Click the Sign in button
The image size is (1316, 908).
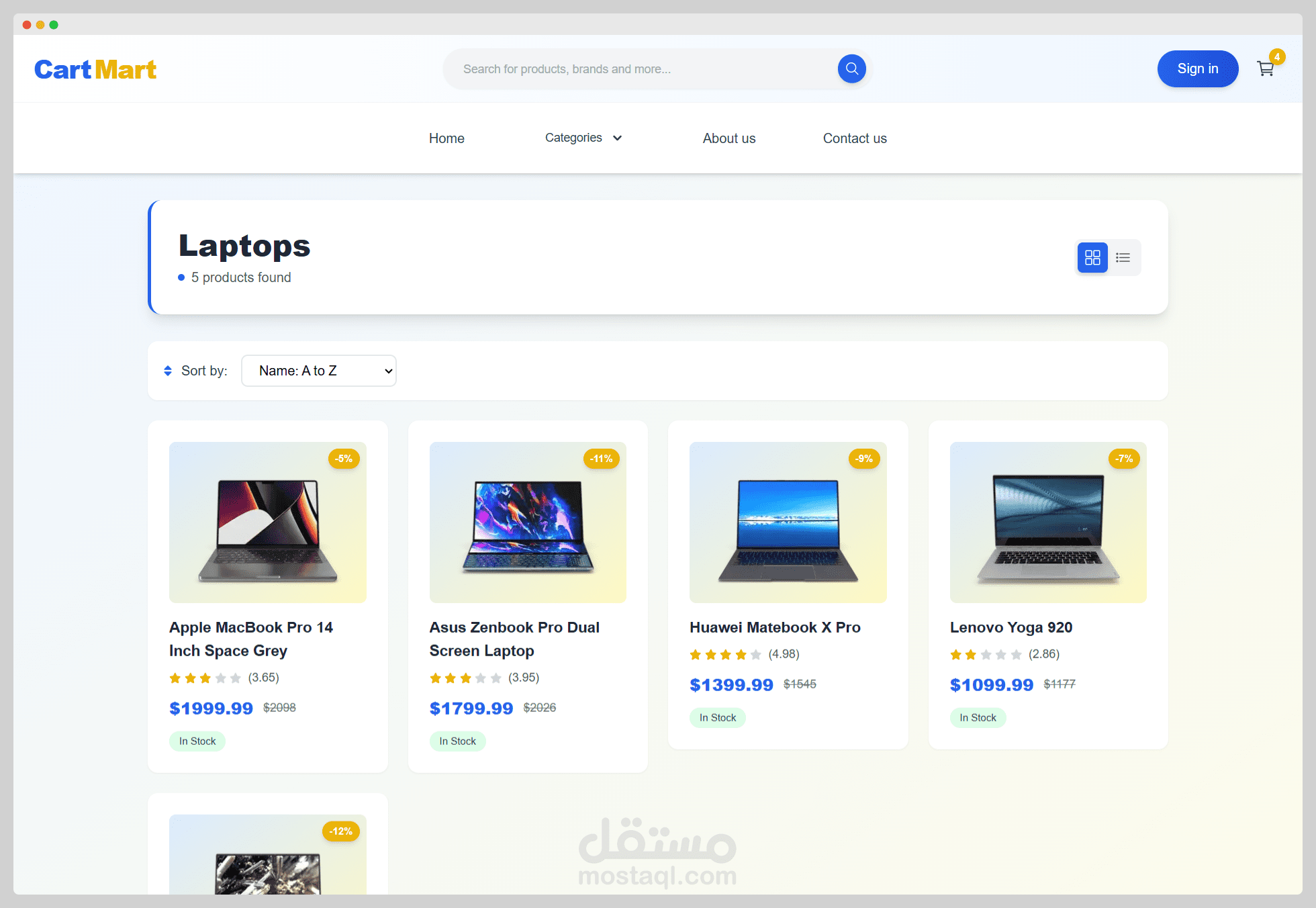[1198, 69]
